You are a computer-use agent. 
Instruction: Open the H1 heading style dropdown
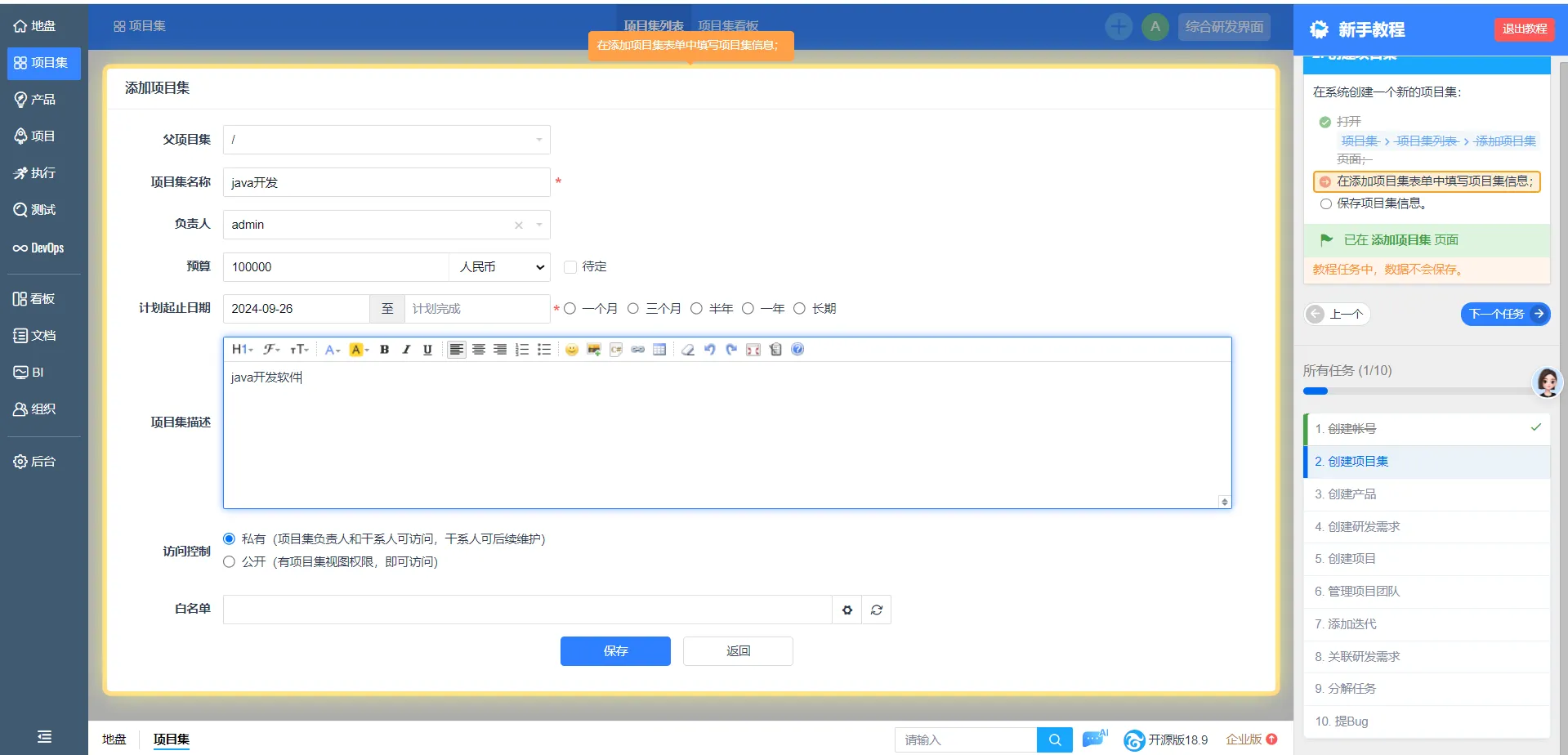(242, 350)
